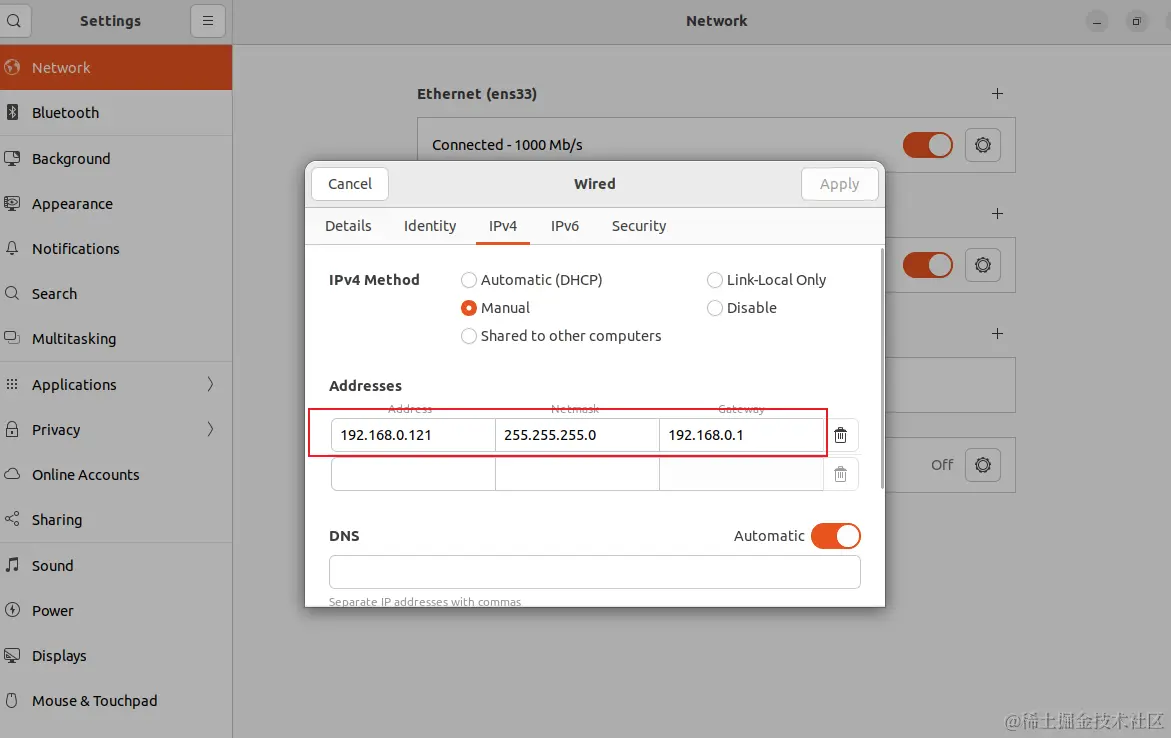
Task: Select Network in the sidebar
Action: tap(116, 67)
